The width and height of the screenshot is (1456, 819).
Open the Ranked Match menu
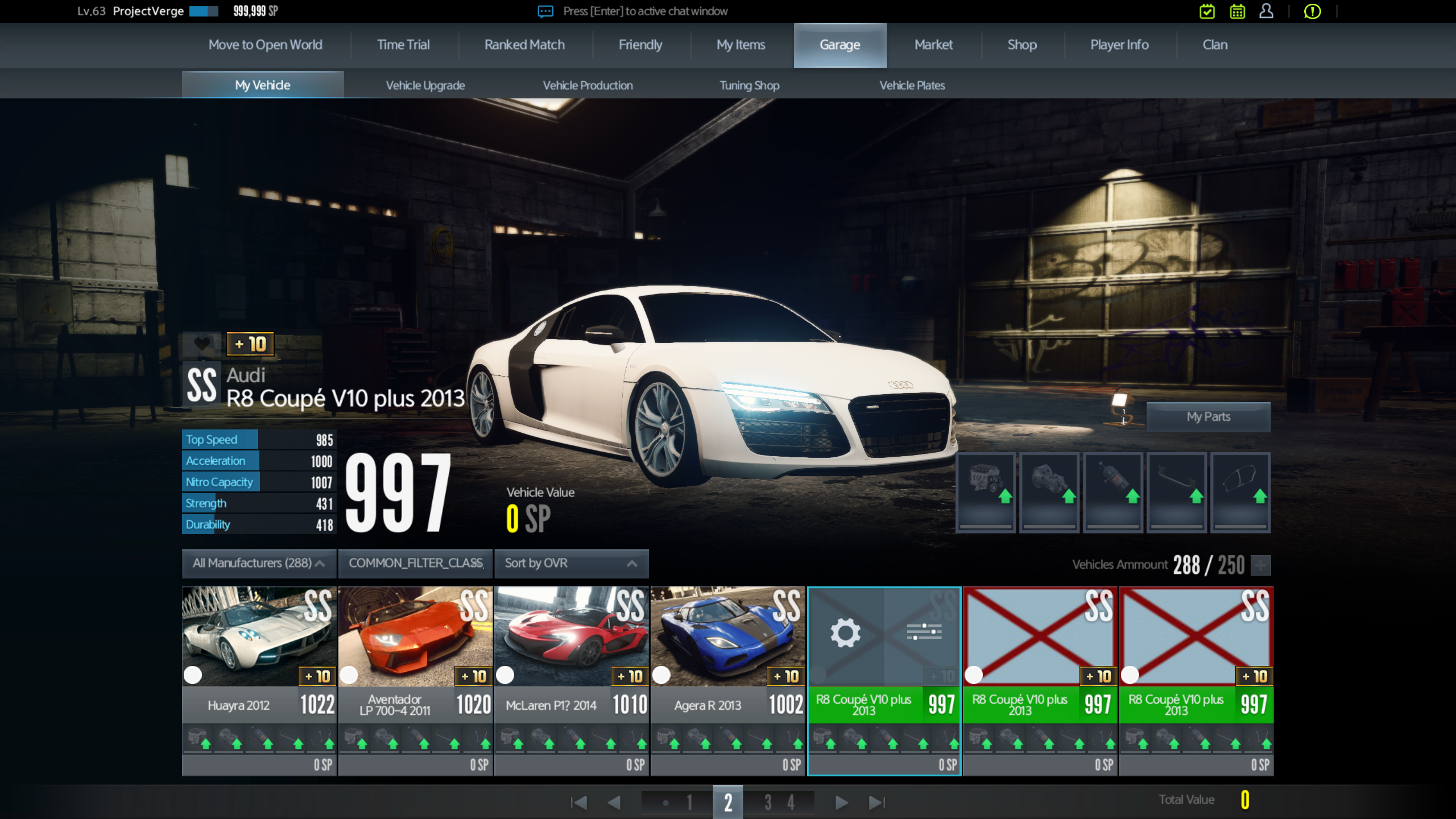click(524, 45)
